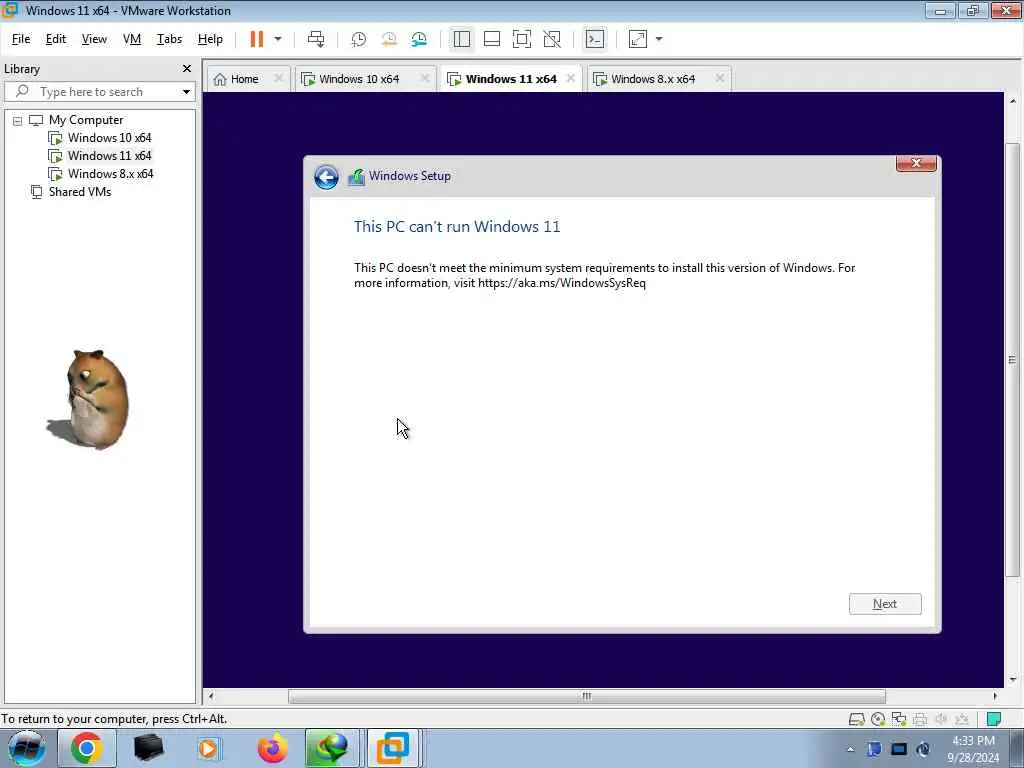Open the media player taskbar icon

coord(209,748)
